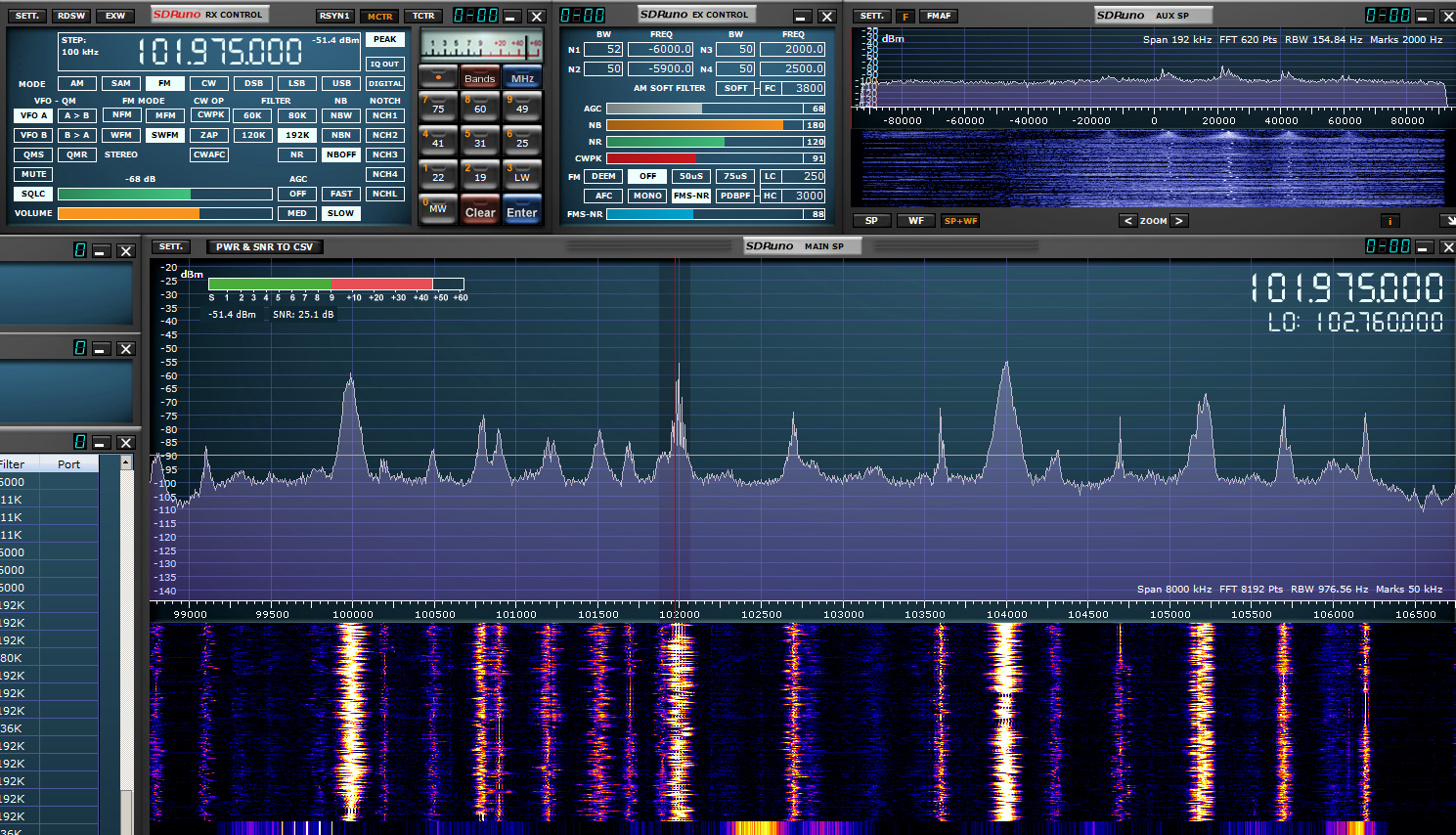Select the LW band key on the keypad
The width and height of the screenshot is (1456, 835).
pos(522,174)
